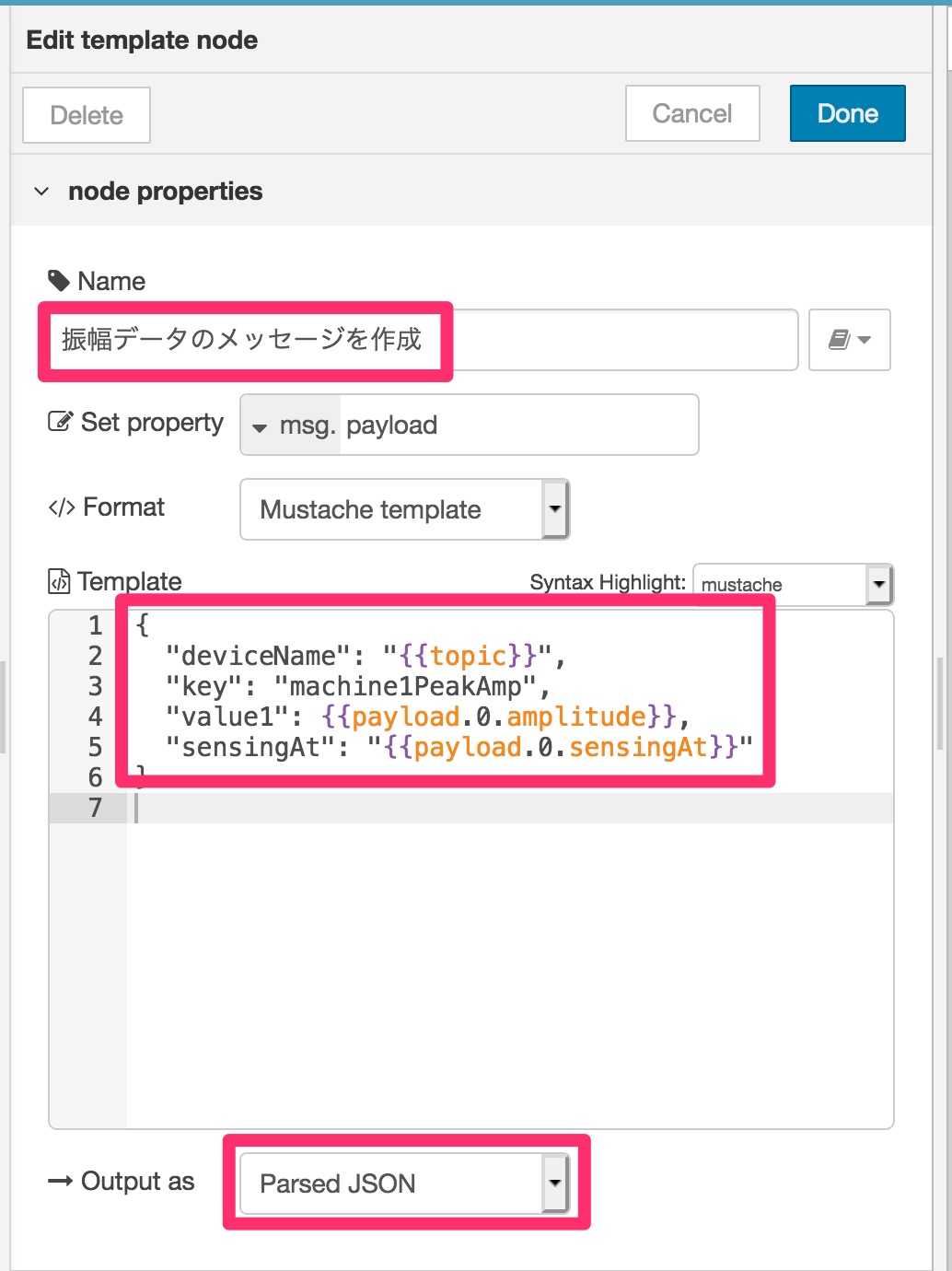Click the deviceName line in template editor
This screenshot has width=952, height=1271.
pos(366,656)
